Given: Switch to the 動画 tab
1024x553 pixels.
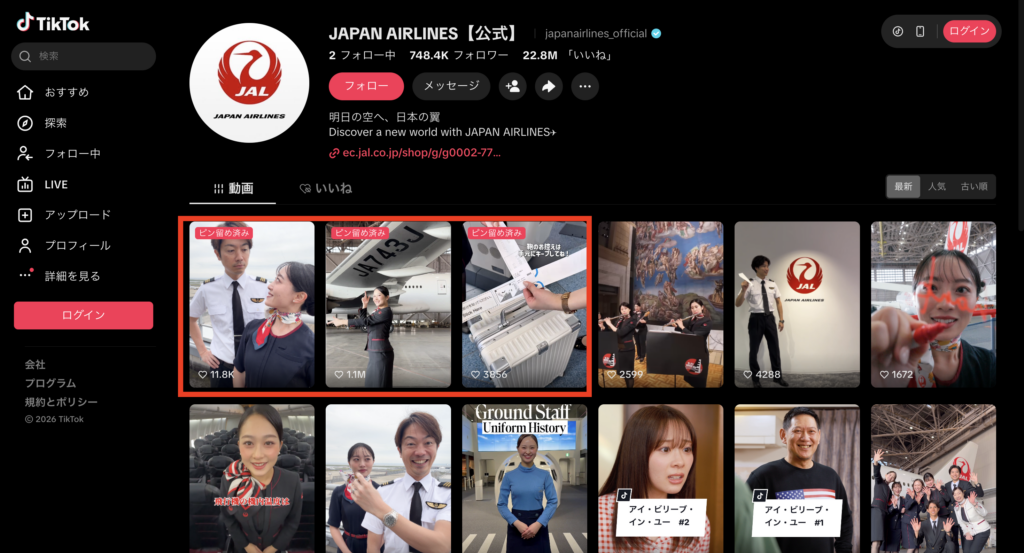Looking at the screenshot, I should (232, 188).
